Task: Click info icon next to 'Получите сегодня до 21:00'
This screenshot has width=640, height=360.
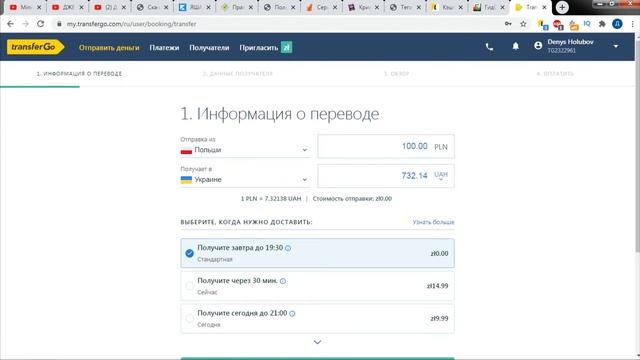Action: [x=292, y=313]
